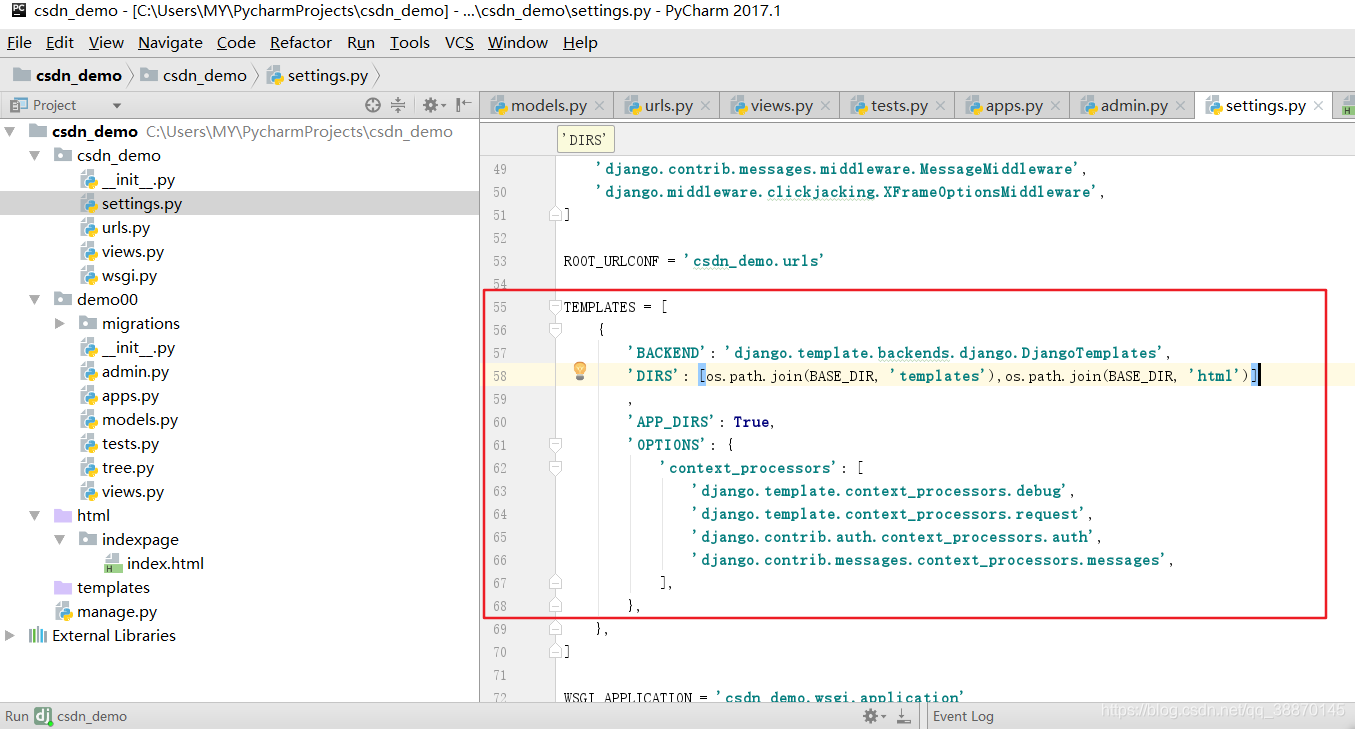Click the second csdn_demo folder in the breadcrumb
Image resolution: width=1355 pixels, height=729 pixels.
pyautogui.click(x=194, y=75)
